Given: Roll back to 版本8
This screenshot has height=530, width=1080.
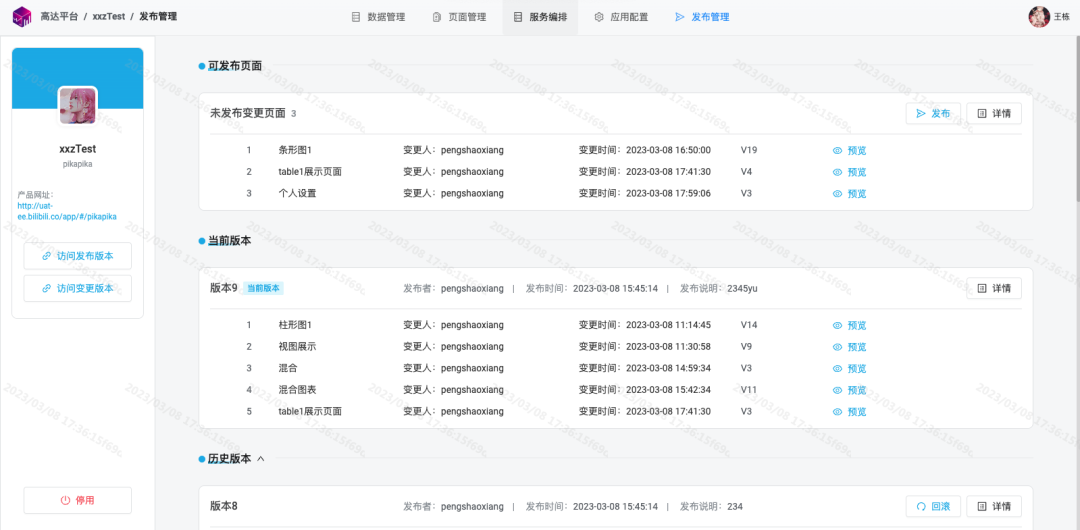Looking at the screenshot, I should [933, 507].
